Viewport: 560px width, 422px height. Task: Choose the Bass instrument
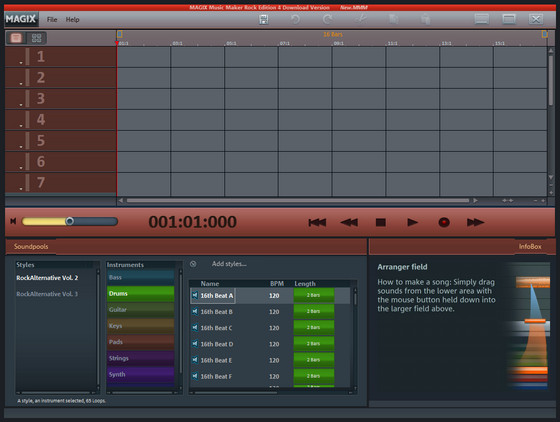[x=140, y=277]
